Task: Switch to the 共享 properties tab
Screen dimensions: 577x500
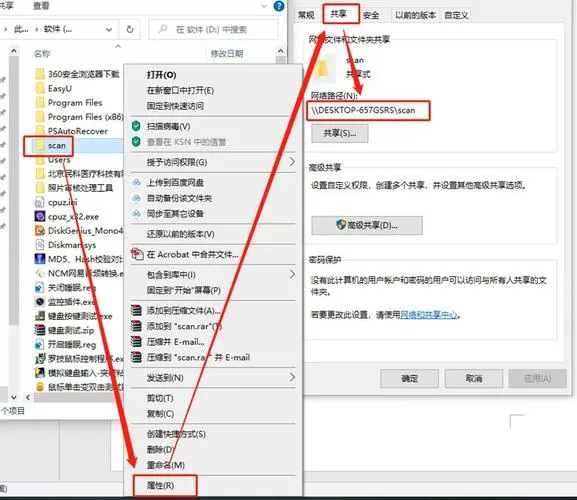Action: (x=339, y=14)
